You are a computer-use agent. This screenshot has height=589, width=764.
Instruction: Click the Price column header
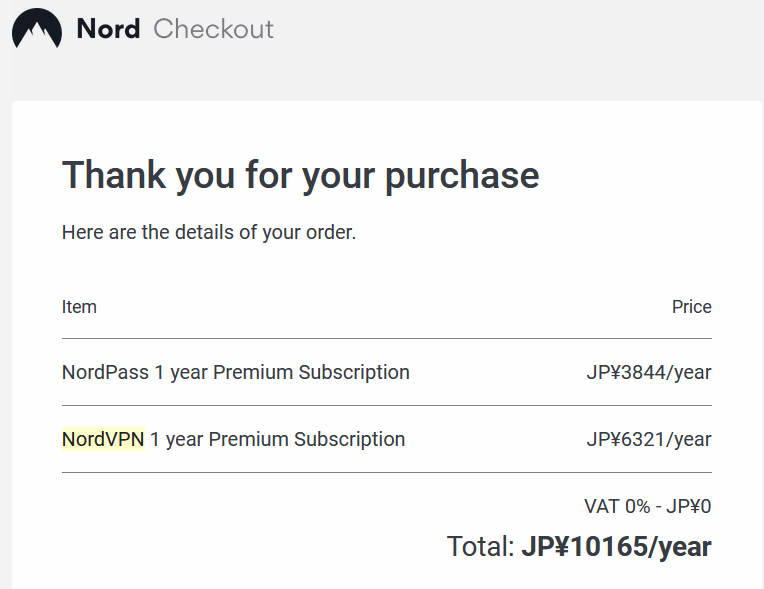point(691,307)
